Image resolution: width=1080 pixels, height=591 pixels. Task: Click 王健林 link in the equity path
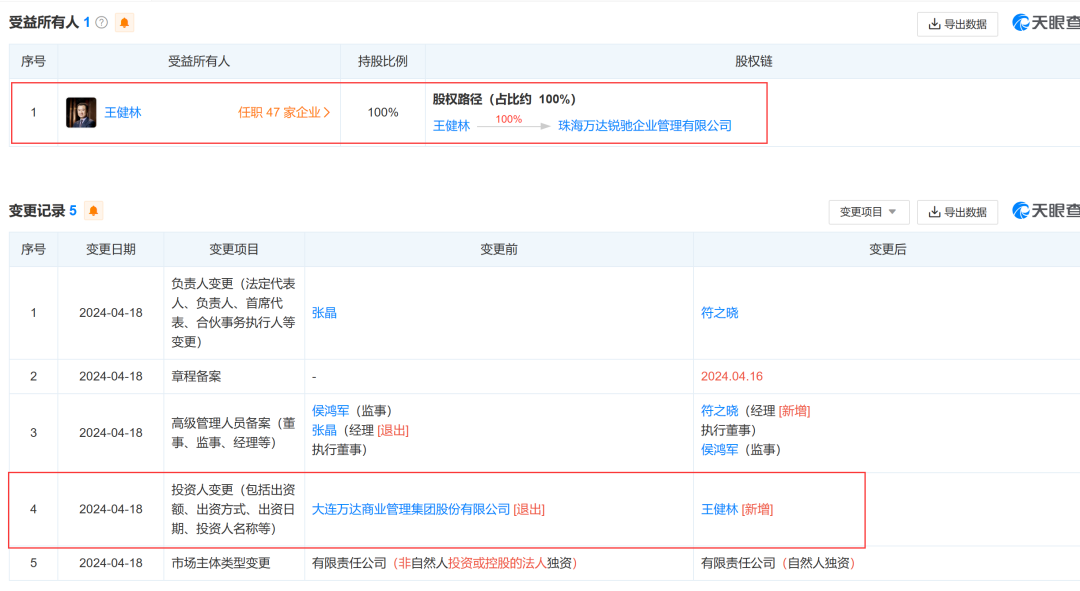click(x=451, y=126)
